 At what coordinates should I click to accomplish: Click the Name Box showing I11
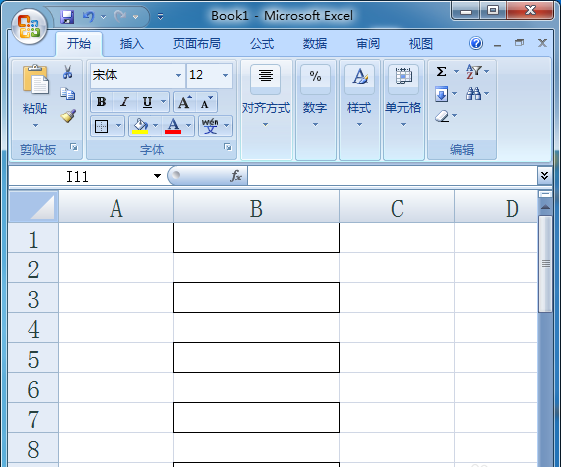point(77,176)
